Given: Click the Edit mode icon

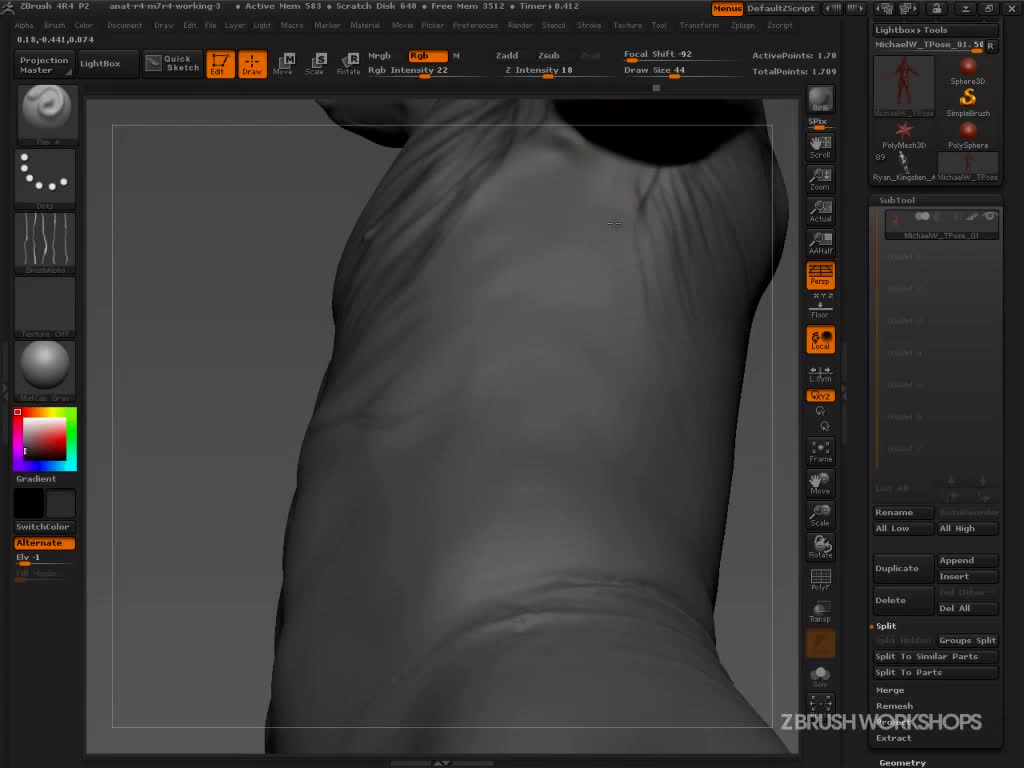Looking at the screenshot, I should (x=220, y=64).
